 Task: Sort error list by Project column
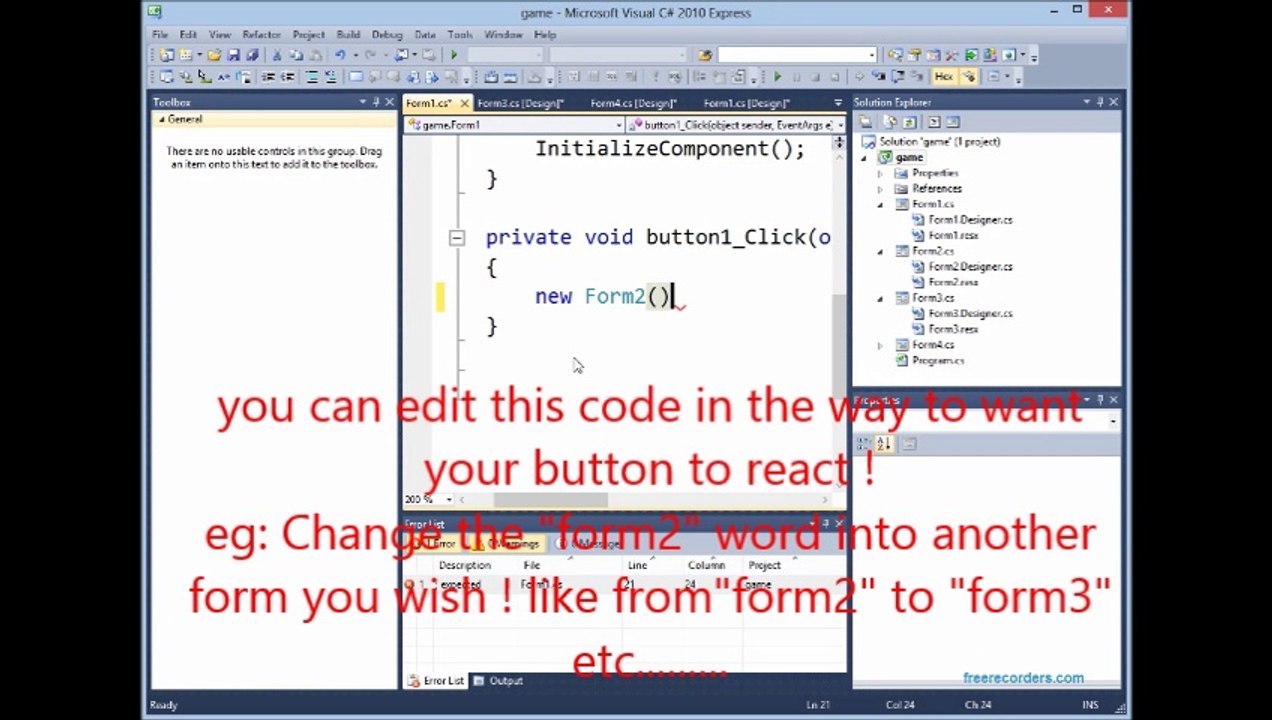point(764,565)
